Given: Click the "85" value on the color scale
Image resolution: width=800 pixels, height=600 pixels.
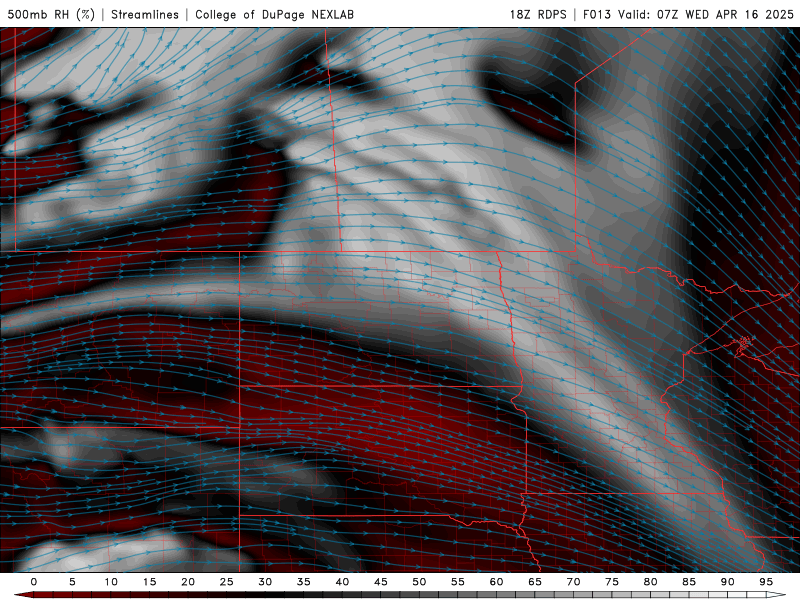Looking at the screenshot, I should coord(689,582).
